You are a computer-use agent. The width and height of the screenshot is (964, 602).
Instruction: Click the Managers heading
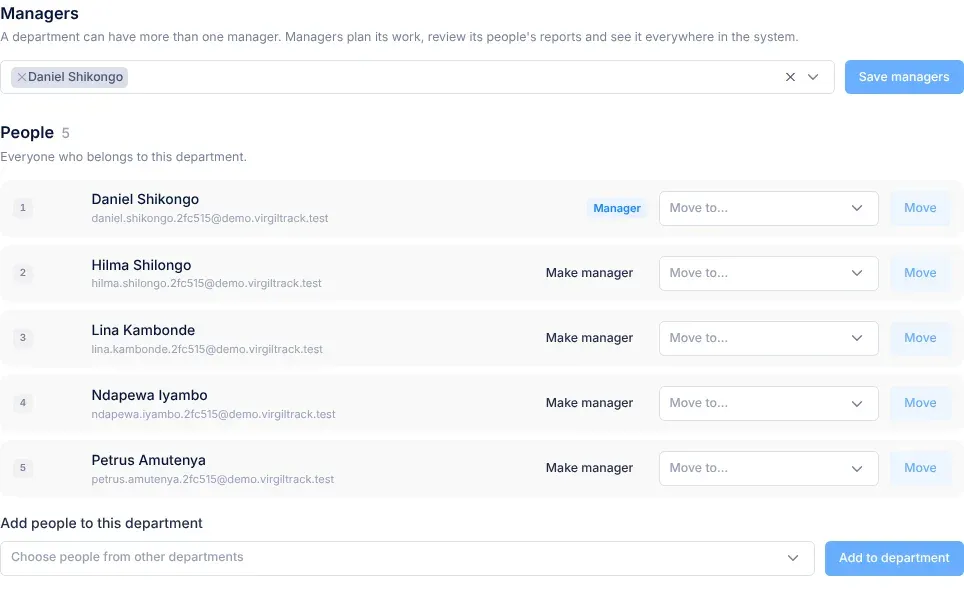(x=39, y=14)
